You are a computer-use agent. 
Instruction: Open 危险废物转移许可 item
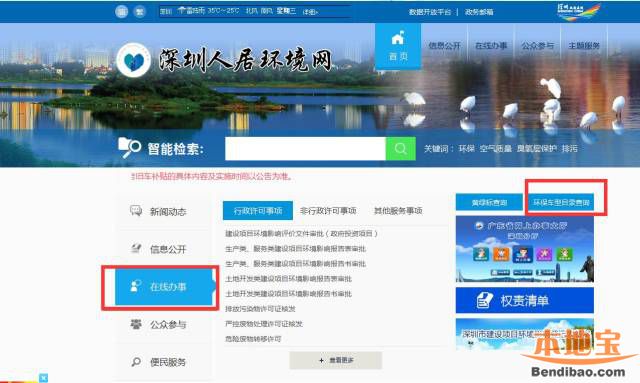pos(253,339)
